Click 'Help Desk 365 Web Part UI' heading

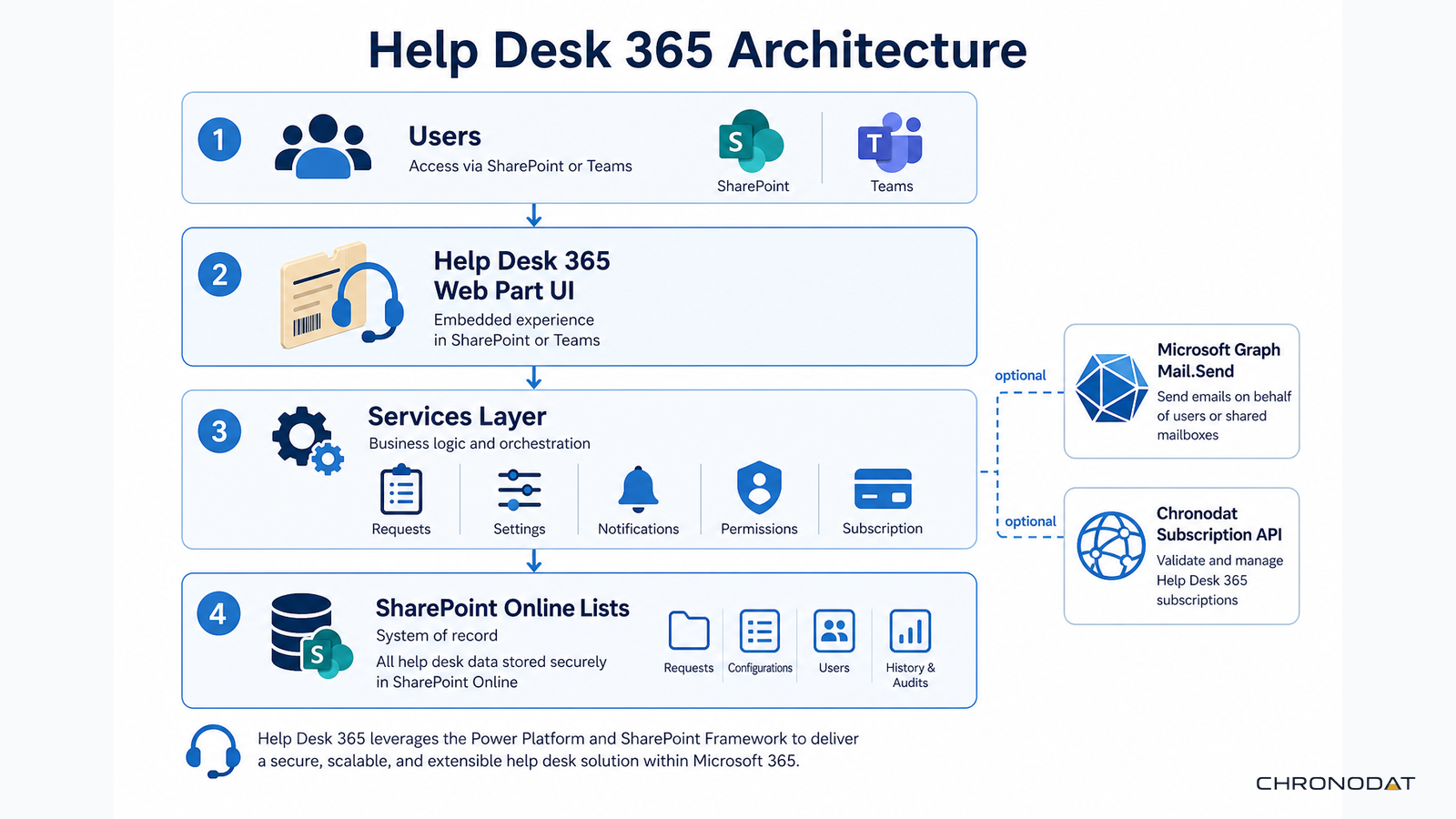(521, 276)
